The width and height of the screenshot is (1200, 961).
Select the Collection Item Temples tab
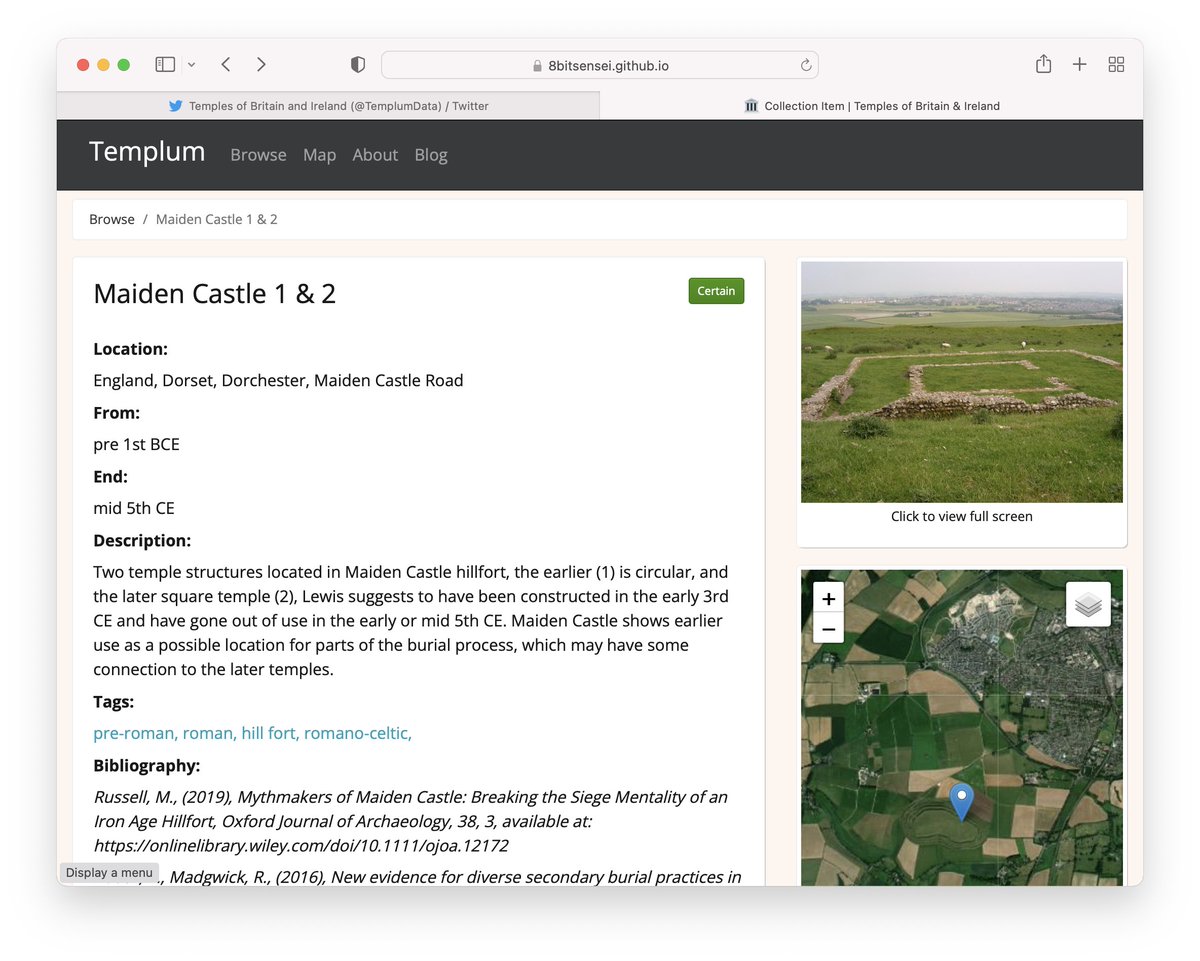coord(872,105)
